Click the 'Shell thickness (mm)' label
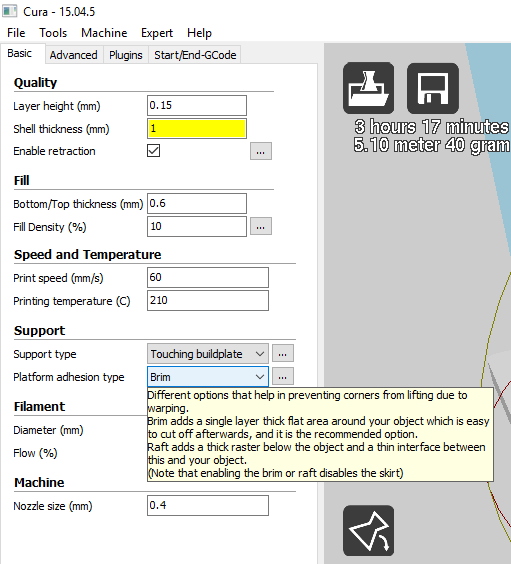The height and width of the screenshot is (564, 511). (x=61, y=129)
